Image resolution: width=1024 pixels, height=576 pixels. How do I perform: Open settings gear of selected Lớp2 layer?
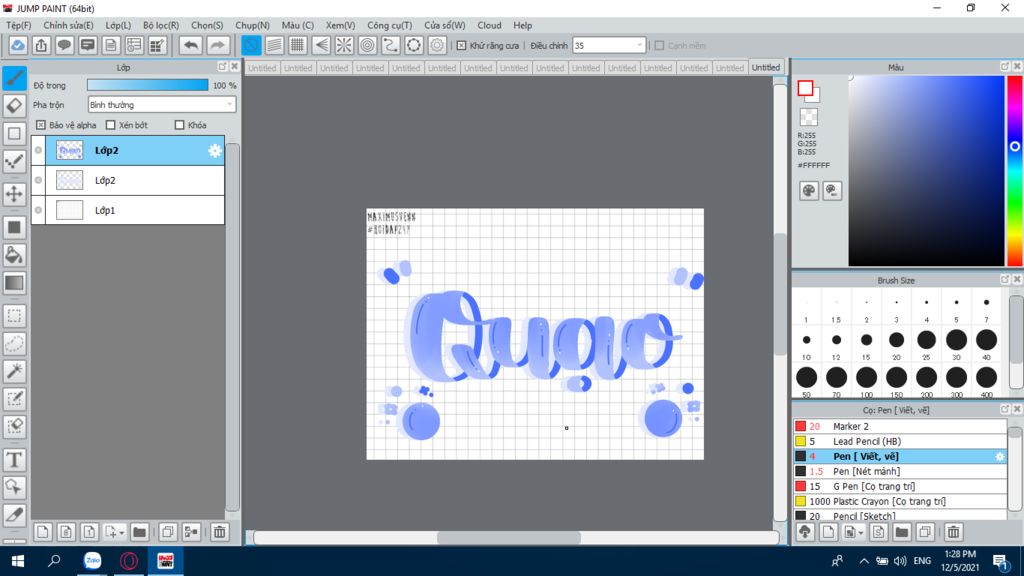[215, 151]
